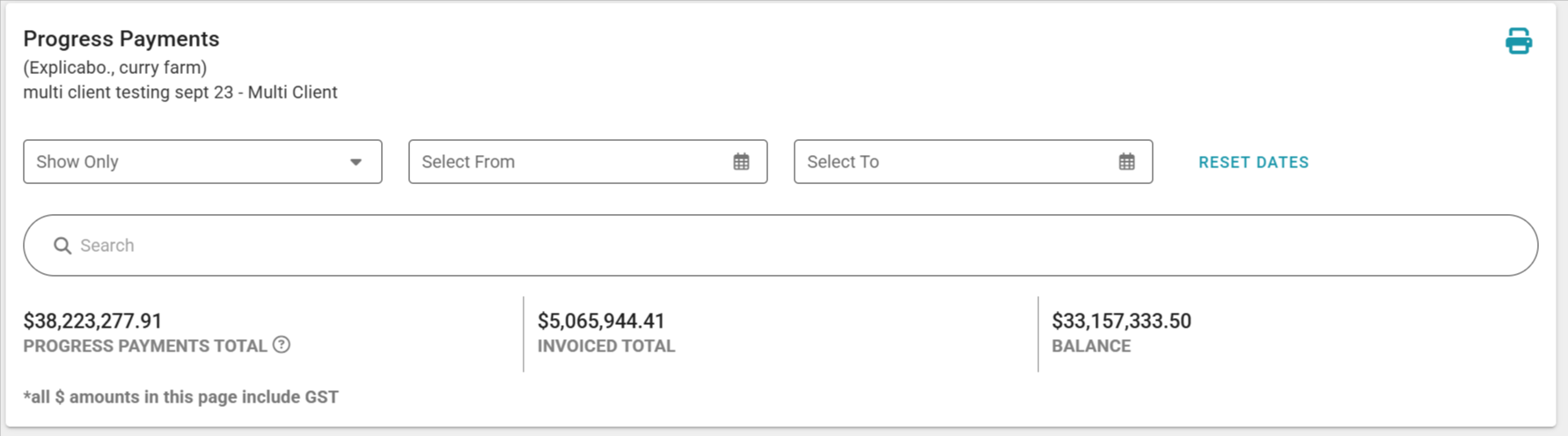Screen dimensions: 1568x436
Task: Click the PROGRESS PAYMENTS TOTAL label
Action: [145, 346]
